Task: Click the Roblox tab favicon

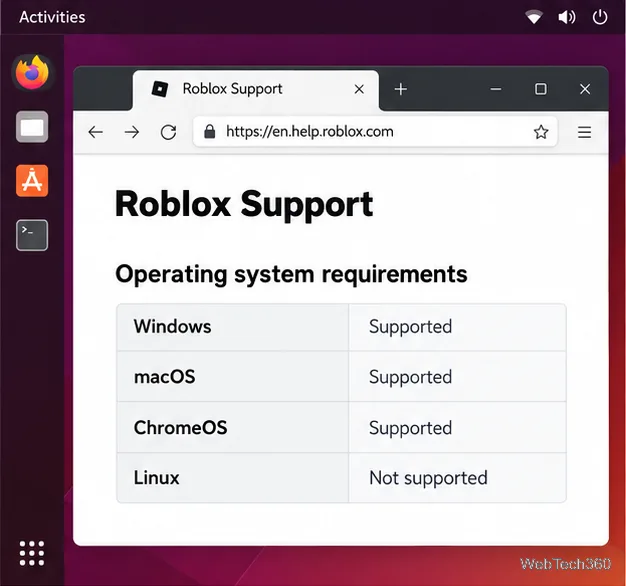Action: coord(160,89)
